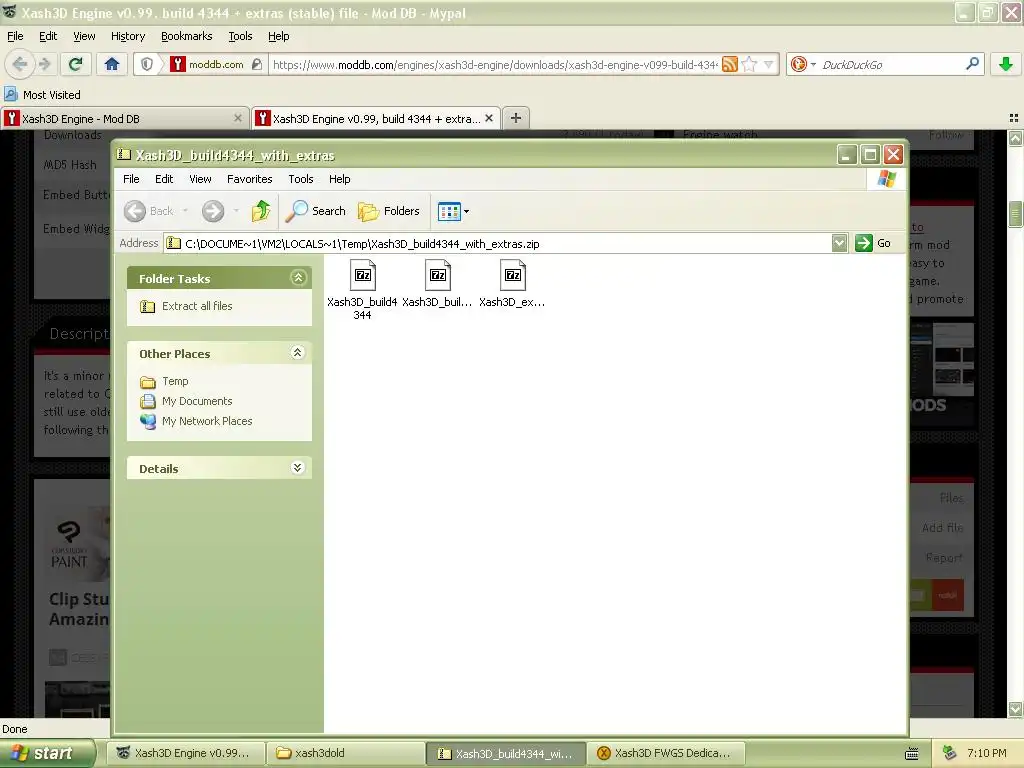Viewport: 1024px width, 768px height.
Task: Open the Explorer File menu
Action: 131,179
